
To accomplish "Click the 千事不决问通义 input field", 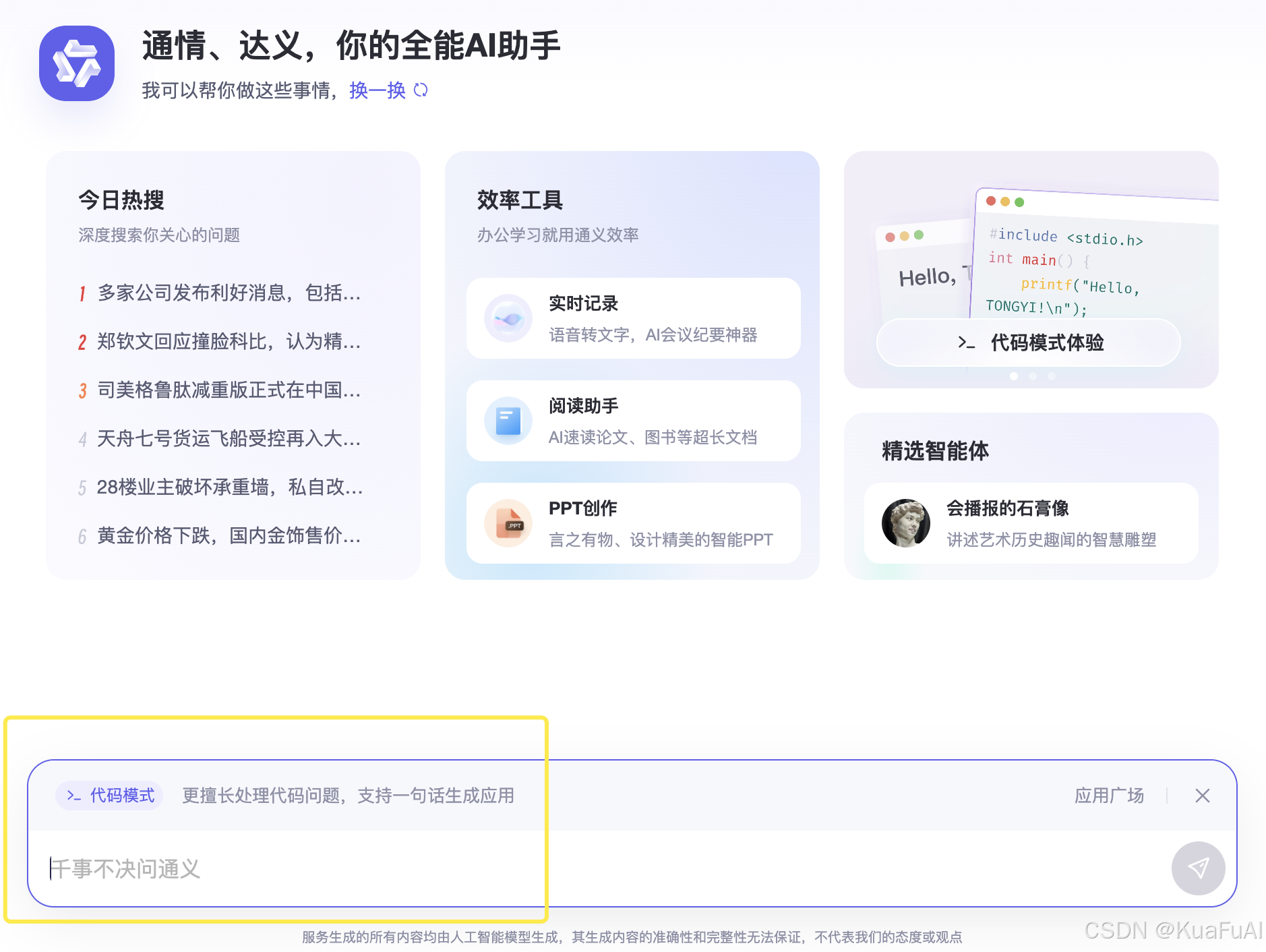I will [600, 868].
